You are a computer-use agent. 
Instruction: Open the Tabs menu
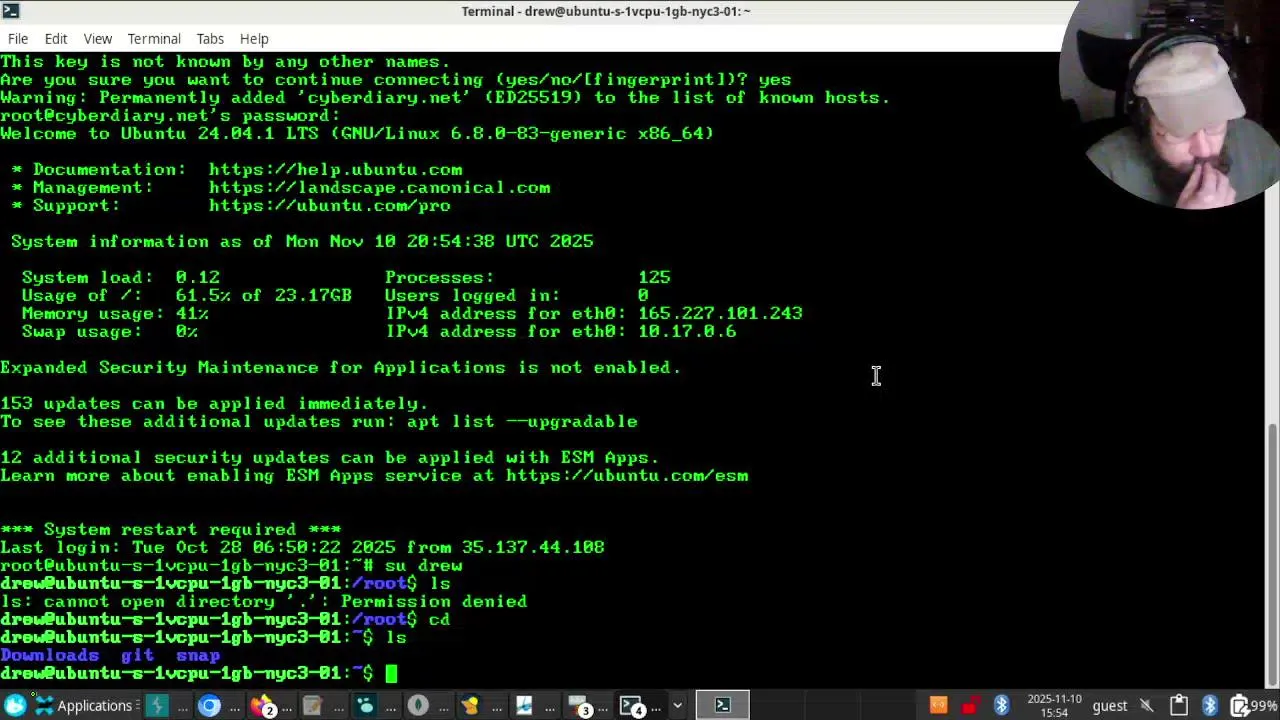[210, 38]
